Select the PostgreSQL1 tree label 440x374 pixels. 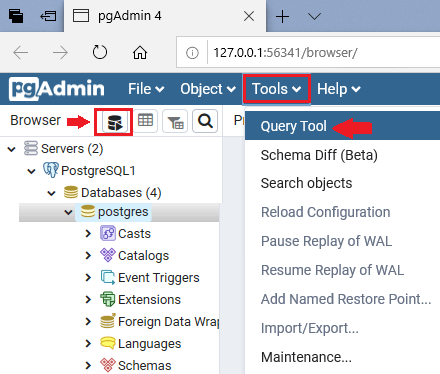pos(98,171)
